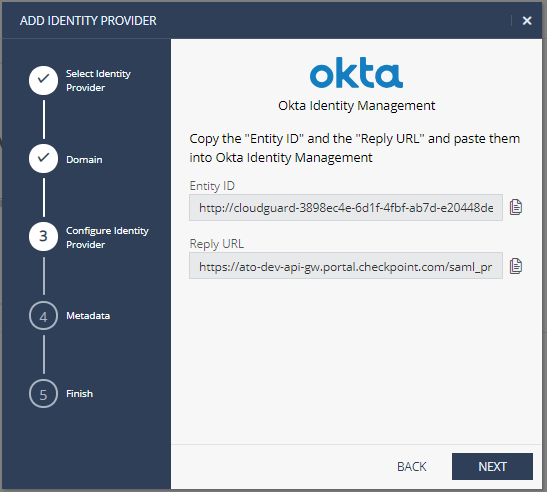
Task: Click the step 3 number circle
Action: point(43,237)
